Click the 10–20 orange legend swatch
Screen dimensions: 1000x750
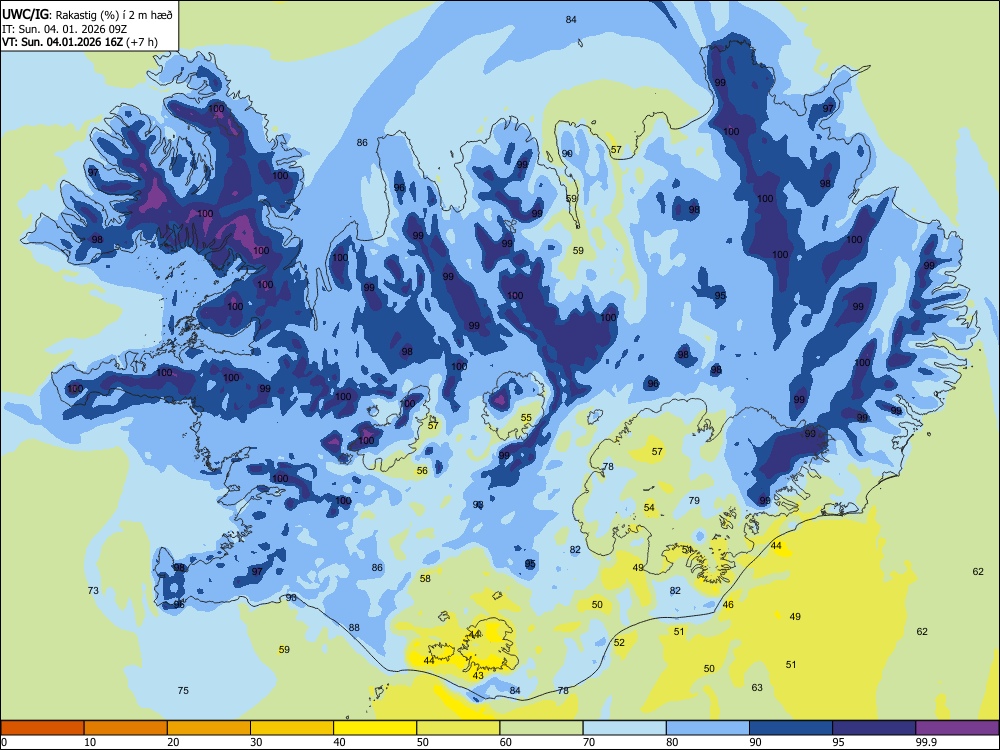126,728
